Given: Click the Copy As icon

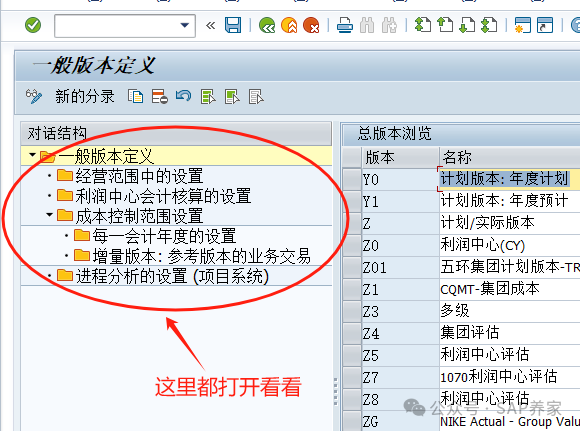Looking at the screenshot, I should [x=135, y=97].
